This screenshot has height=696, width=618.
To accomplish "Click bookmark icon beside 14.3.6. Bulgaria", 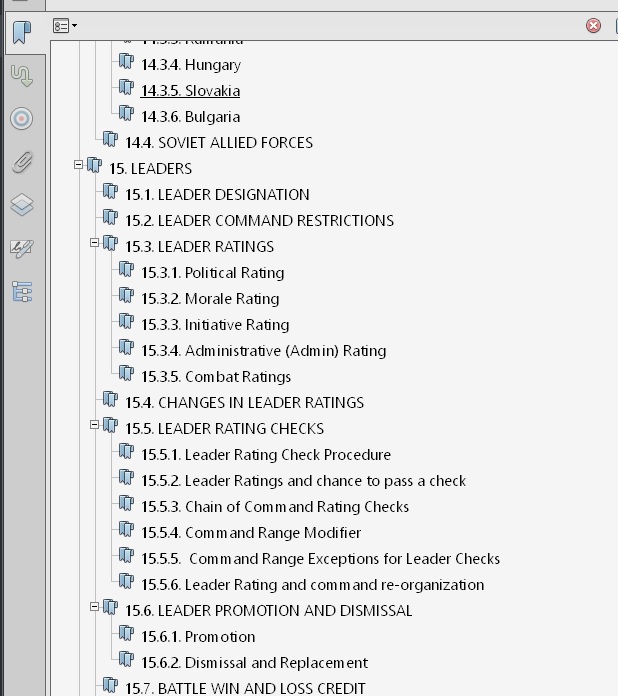I will pos(126,113).
